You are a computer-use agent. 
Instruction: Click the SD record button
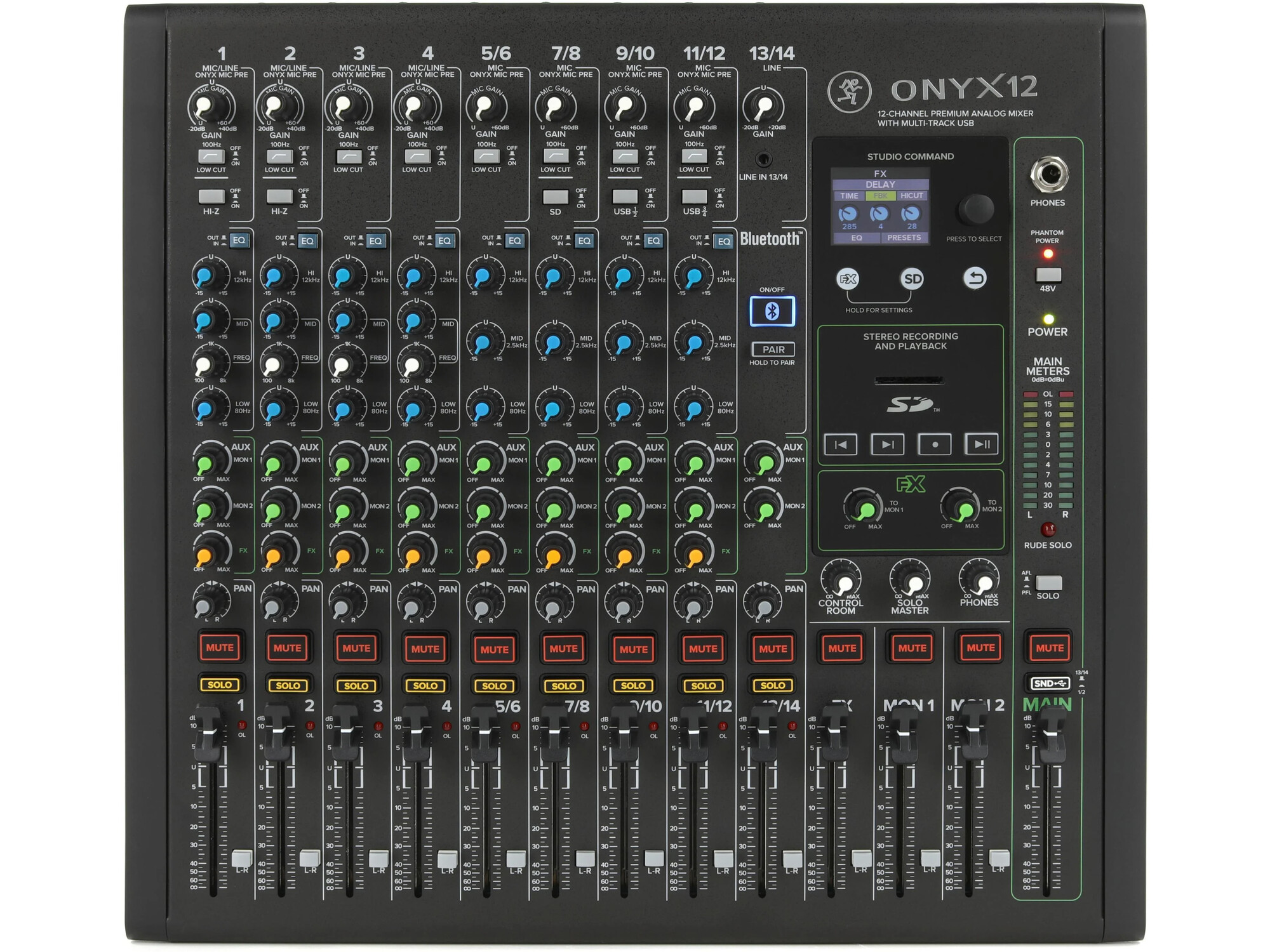935,444
